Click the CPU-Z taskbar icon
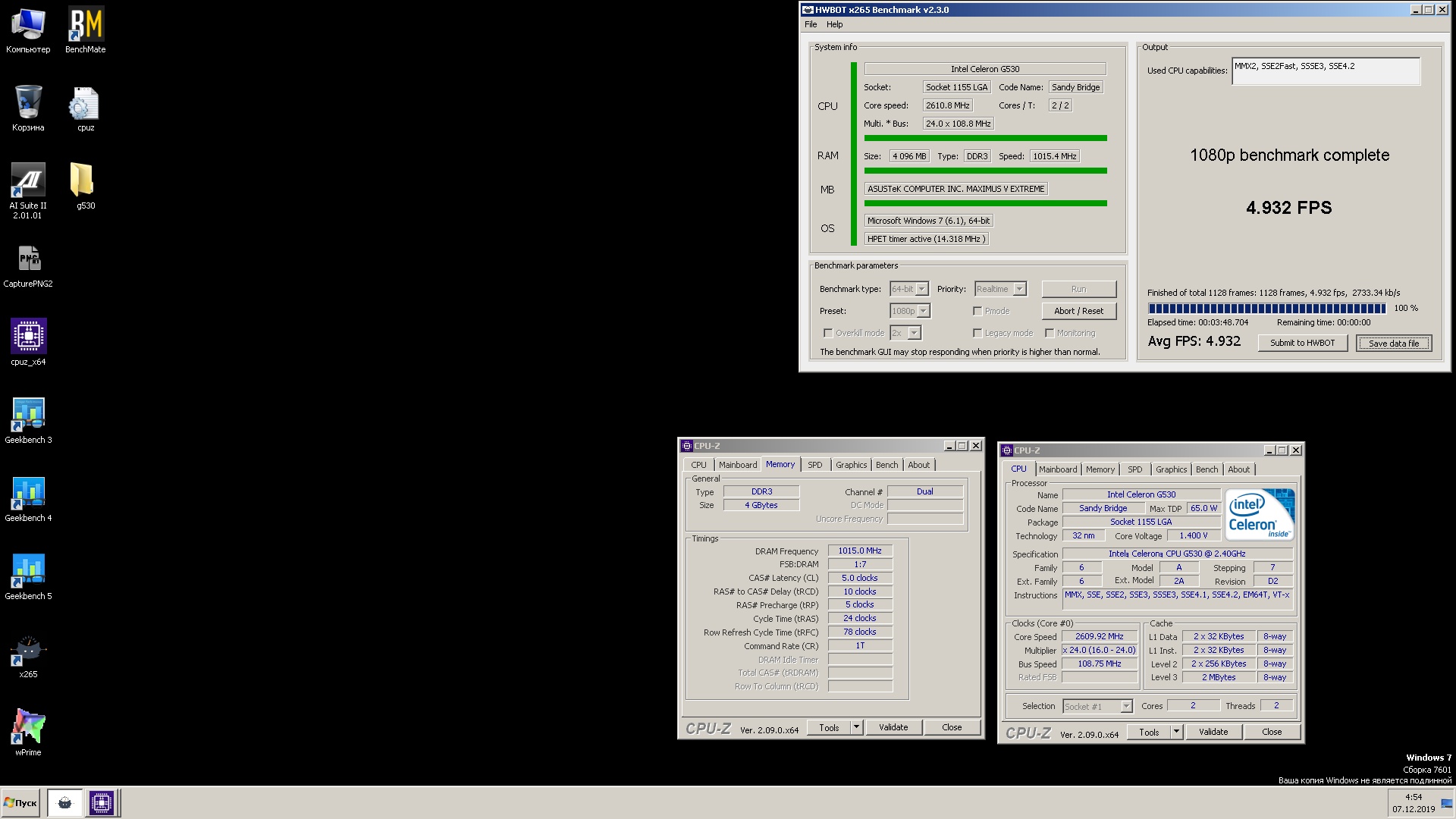 [101, 802]
